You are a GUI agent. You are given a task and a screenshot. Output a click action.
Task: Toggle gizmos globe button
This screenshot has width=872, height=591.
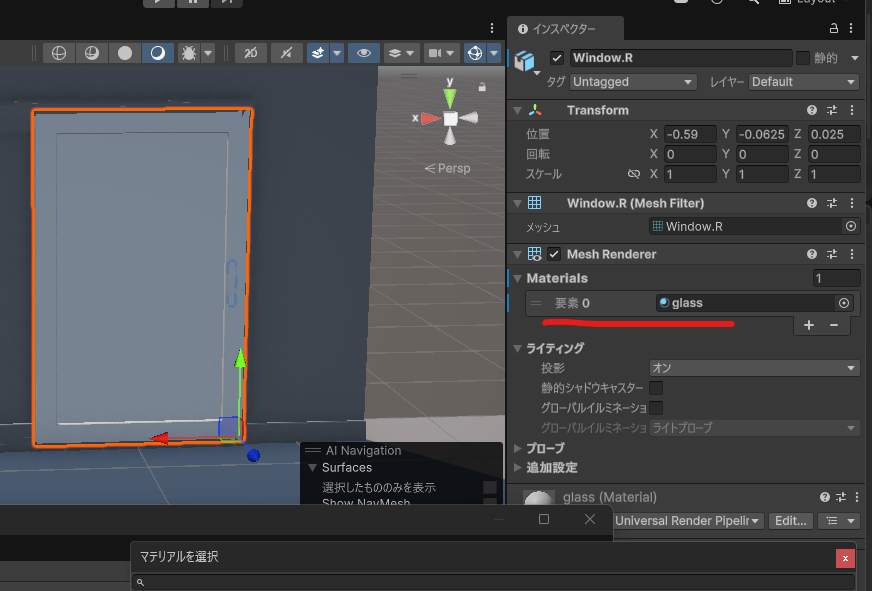(x=475, y=53)
